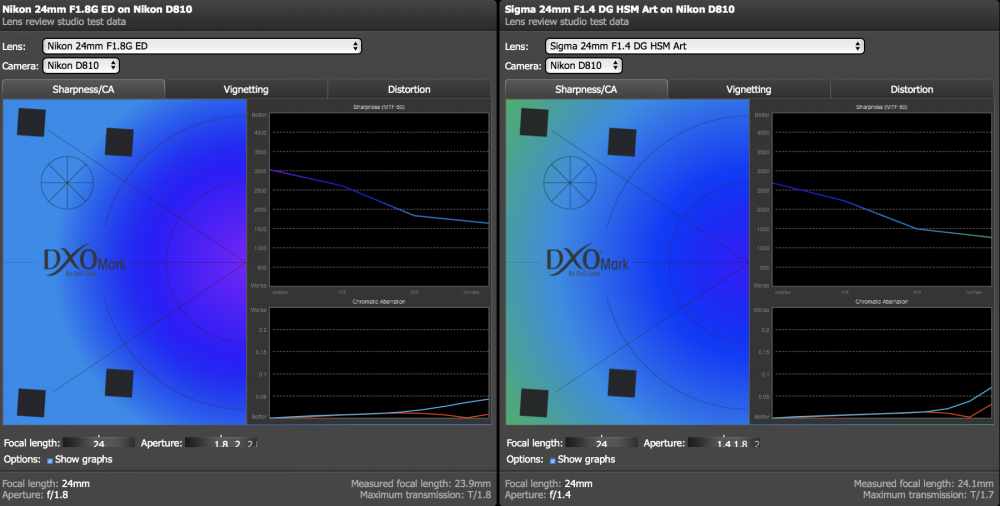The image size is (1000, 506).
Task: Click the 'Lens review studio test data' subtitle in the Sigma panel
Action: coord(566,22)
